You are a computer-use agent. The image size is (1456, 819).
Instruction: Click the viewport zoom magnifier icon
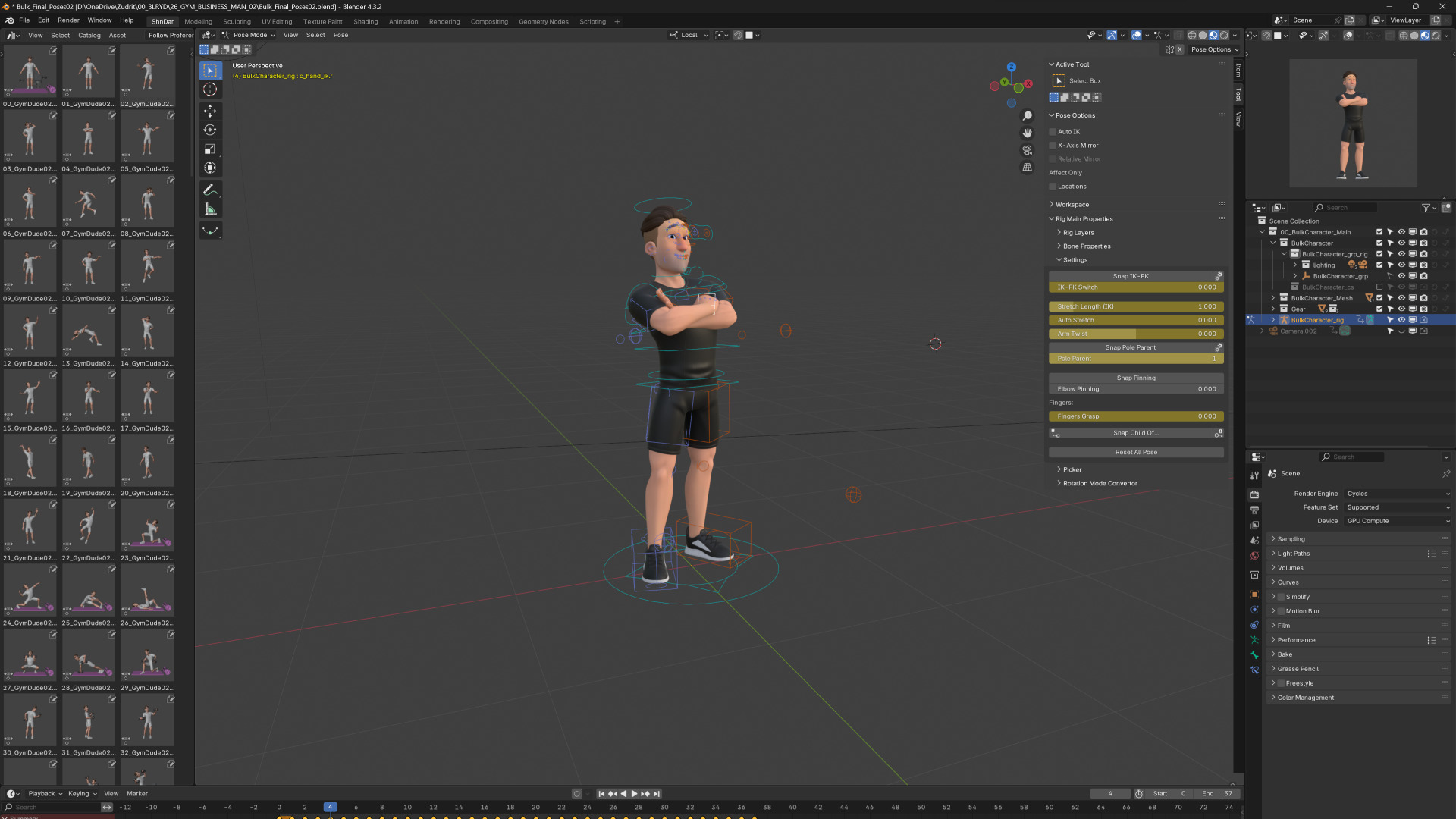1028,116
